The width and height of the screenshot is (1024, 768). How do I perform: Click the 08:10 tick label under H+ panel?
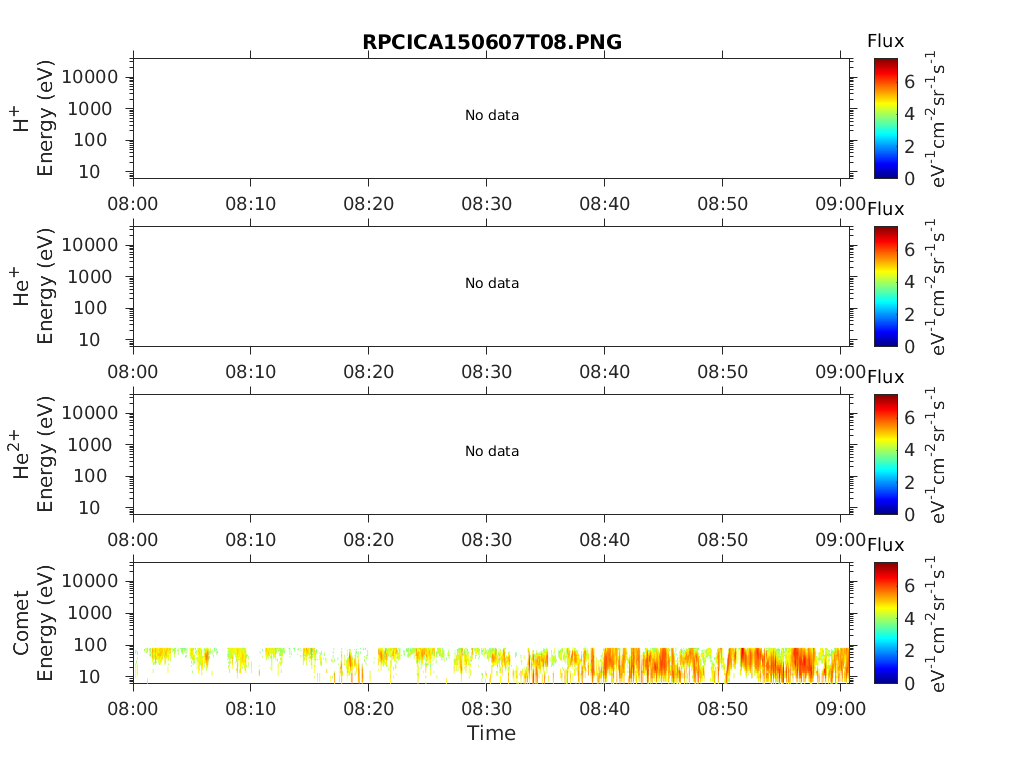(251, 204)
